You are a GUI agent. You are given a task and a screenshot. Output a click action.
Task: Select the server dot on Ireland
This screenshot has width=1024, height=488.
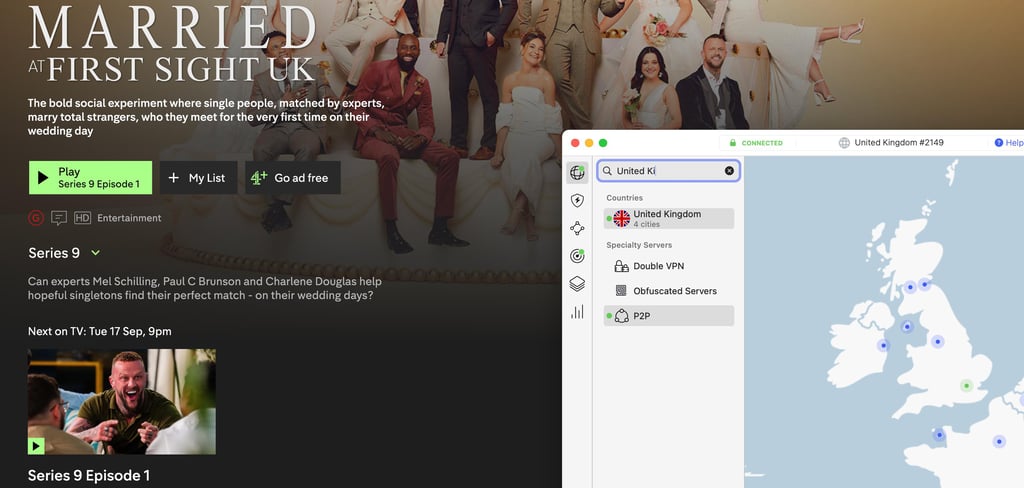tap(883, 345)
